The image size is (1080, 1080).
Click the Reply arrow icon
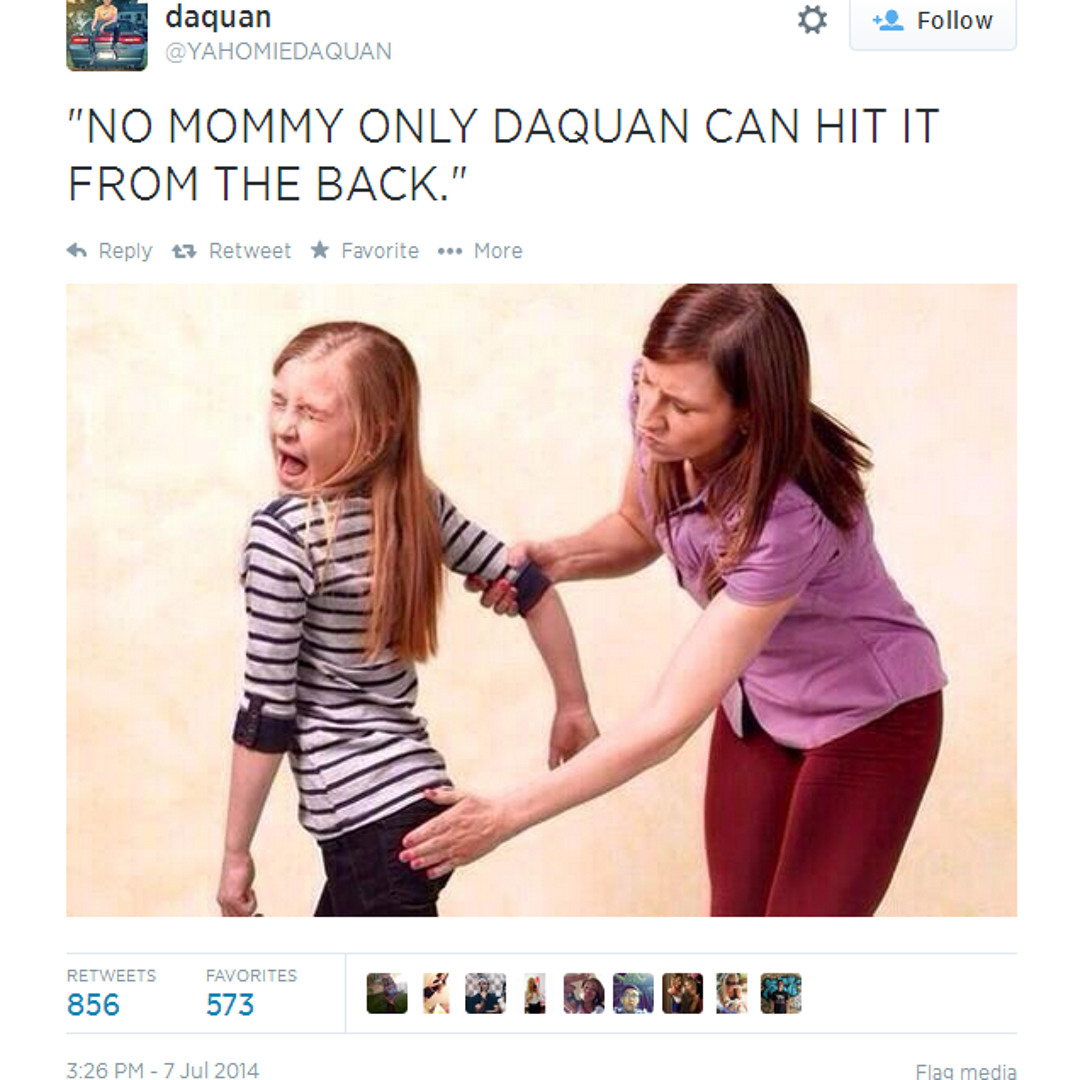[76, 250]
